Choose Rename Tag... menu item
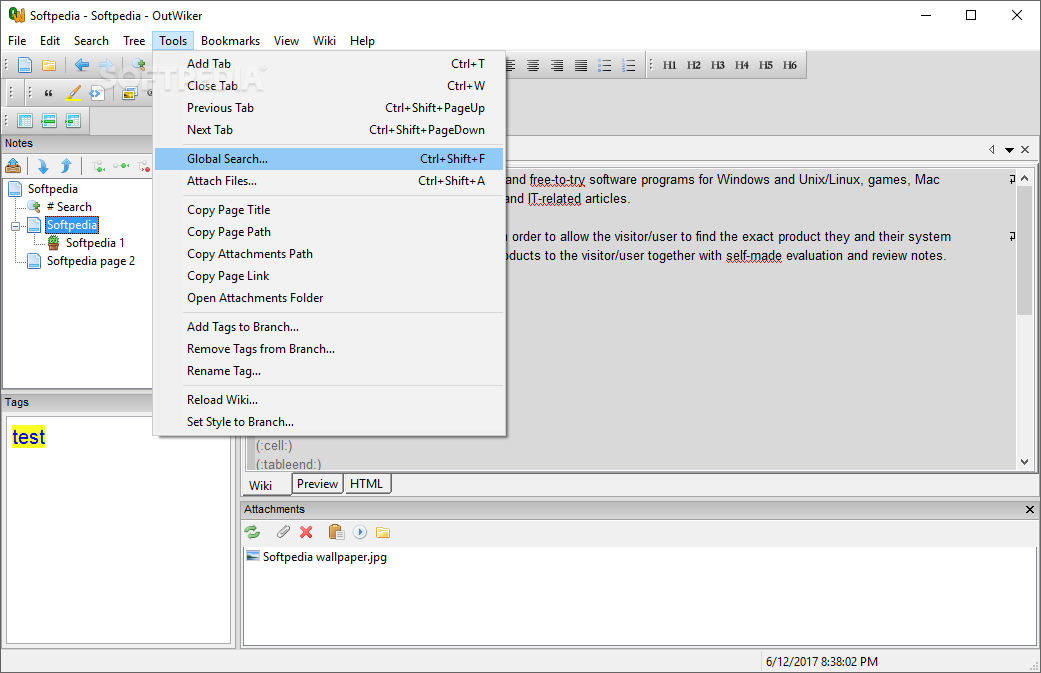1041x673 pixels. [329, 371]
